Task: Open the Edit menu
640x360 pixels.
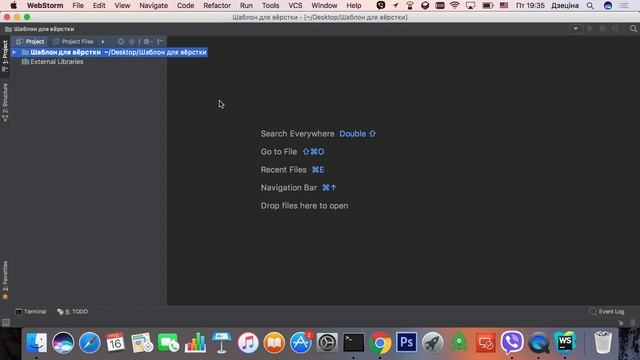Action: [99, 6]
